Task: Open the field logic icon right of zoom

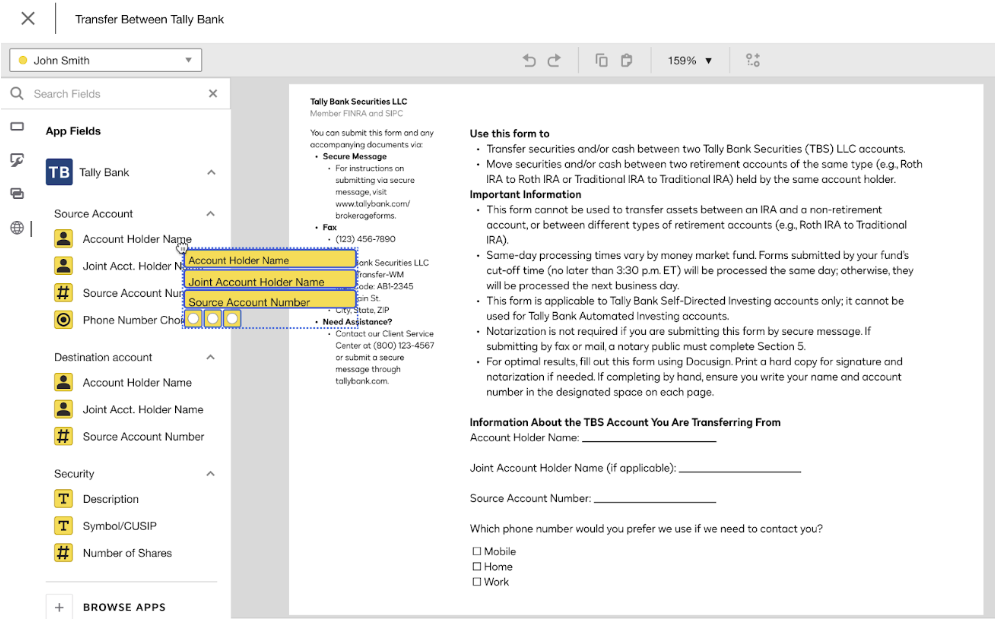Action: coord(753,61)
